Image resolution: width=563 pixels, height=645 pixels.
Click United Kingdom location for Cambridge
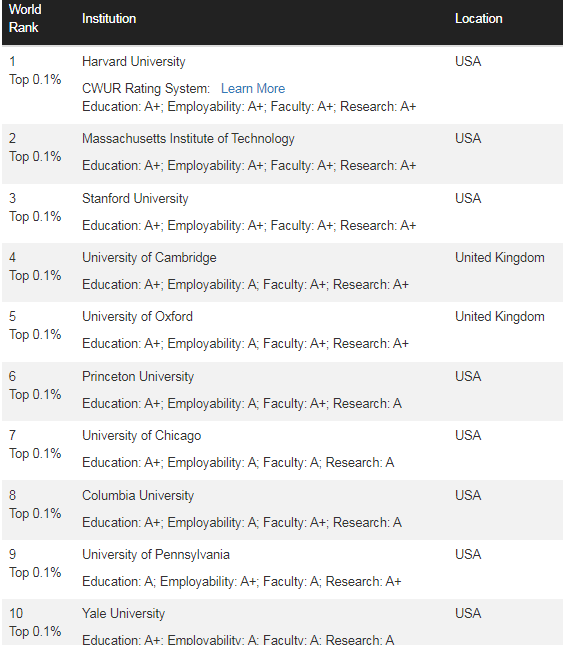pos(500,258)
